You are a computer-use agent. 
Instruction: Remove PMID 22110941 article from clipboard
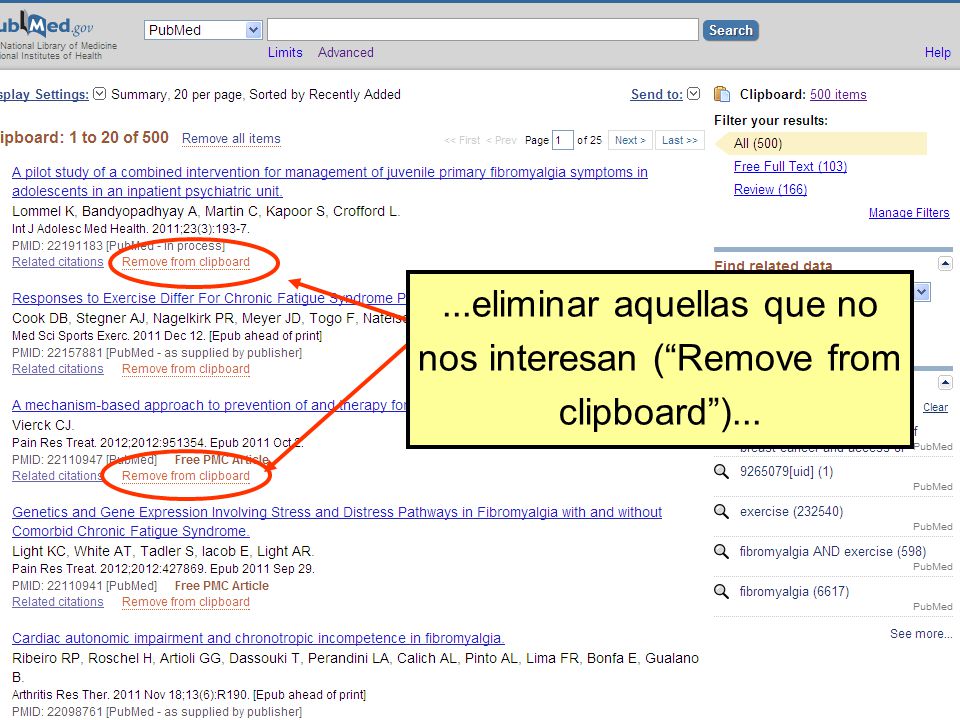(186, 602)
